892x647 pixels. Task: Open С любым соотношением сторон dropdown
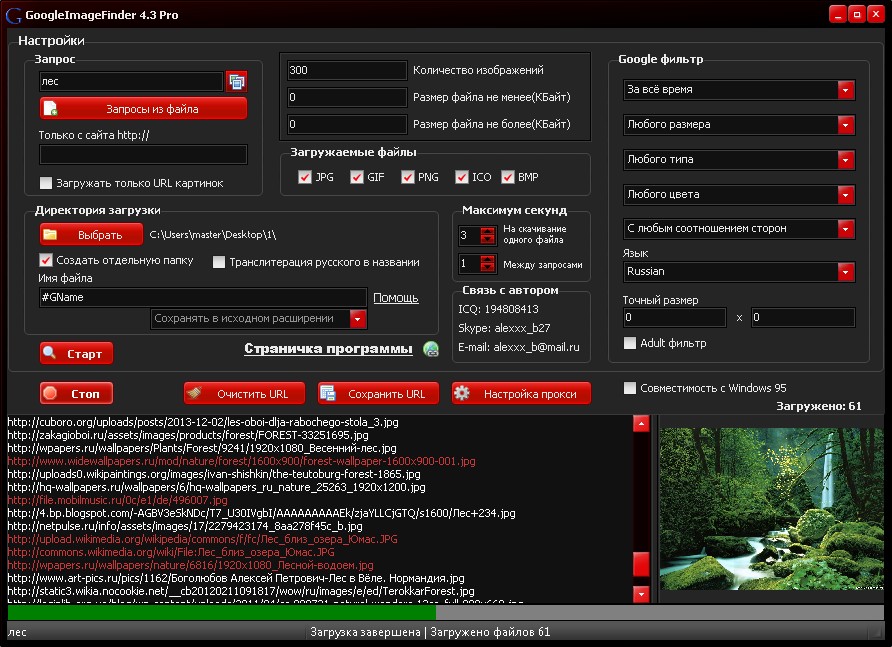tap(738, 229)
